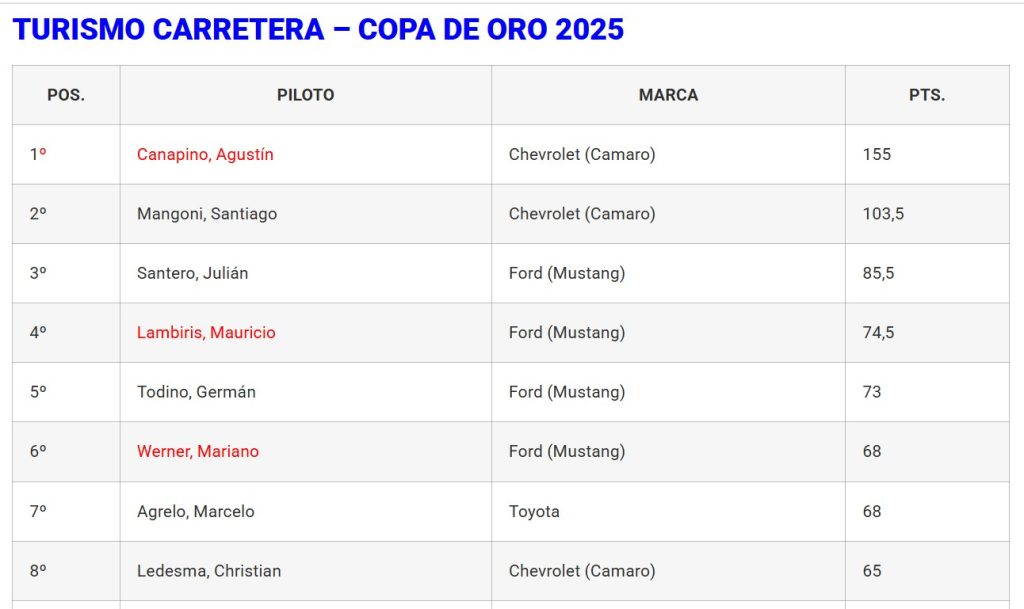Viewport: 1024px width, 609px height.
Task: Click Ford (Mustang) in Santero's row
Action: 567,273
